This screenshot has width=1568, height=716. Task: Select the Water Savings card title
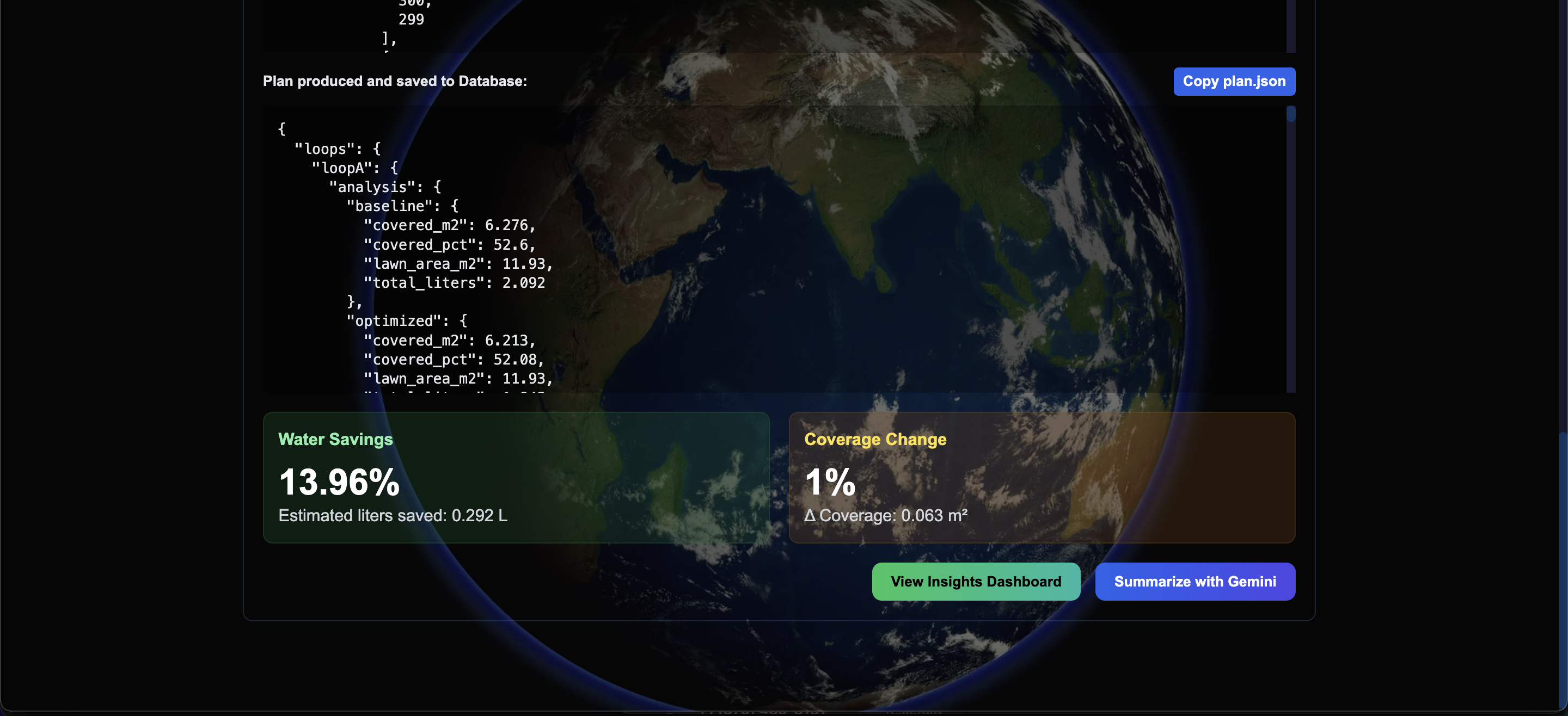335,439
